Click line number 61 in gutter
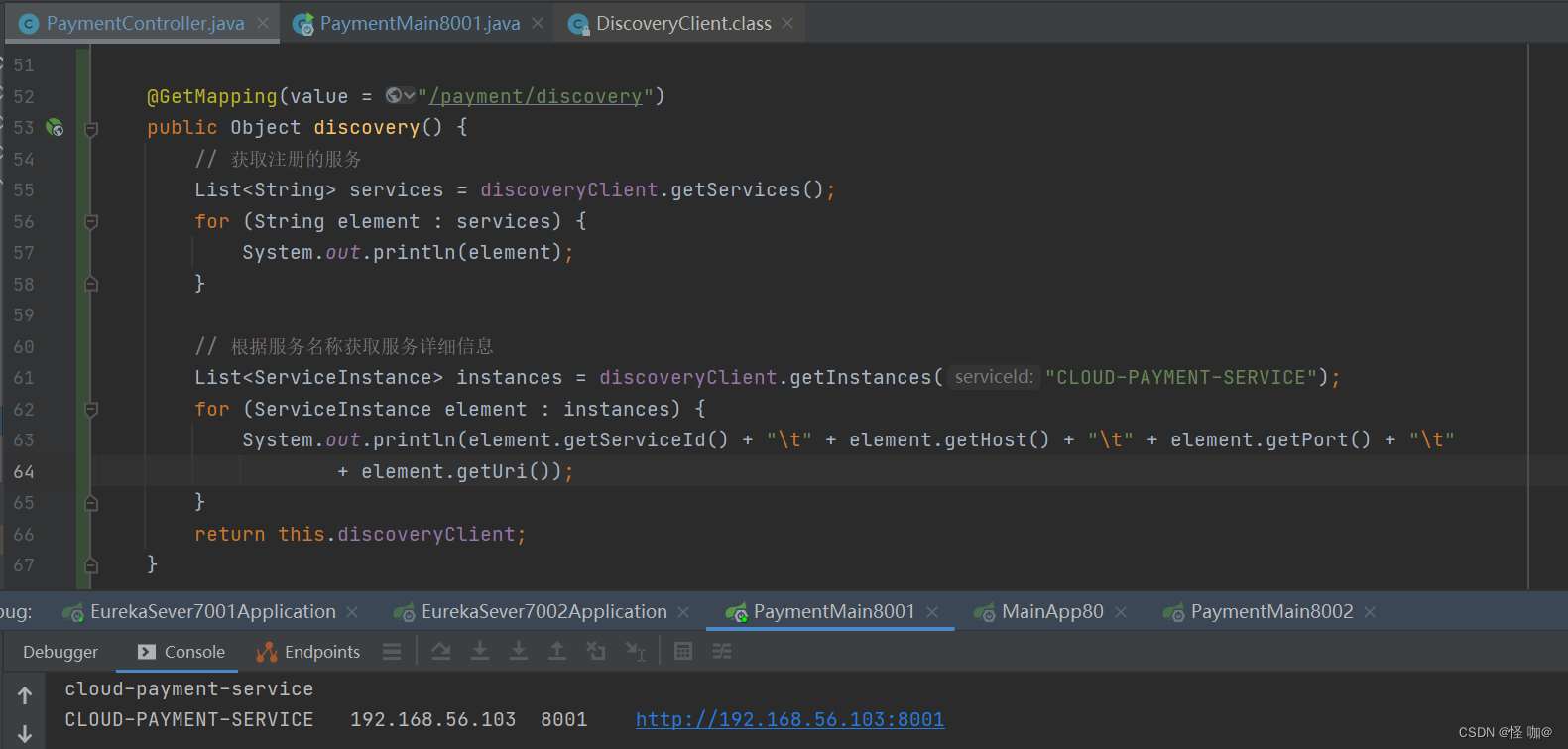The height and width of the screenshot is (749, 1568). tap(24, 378)
